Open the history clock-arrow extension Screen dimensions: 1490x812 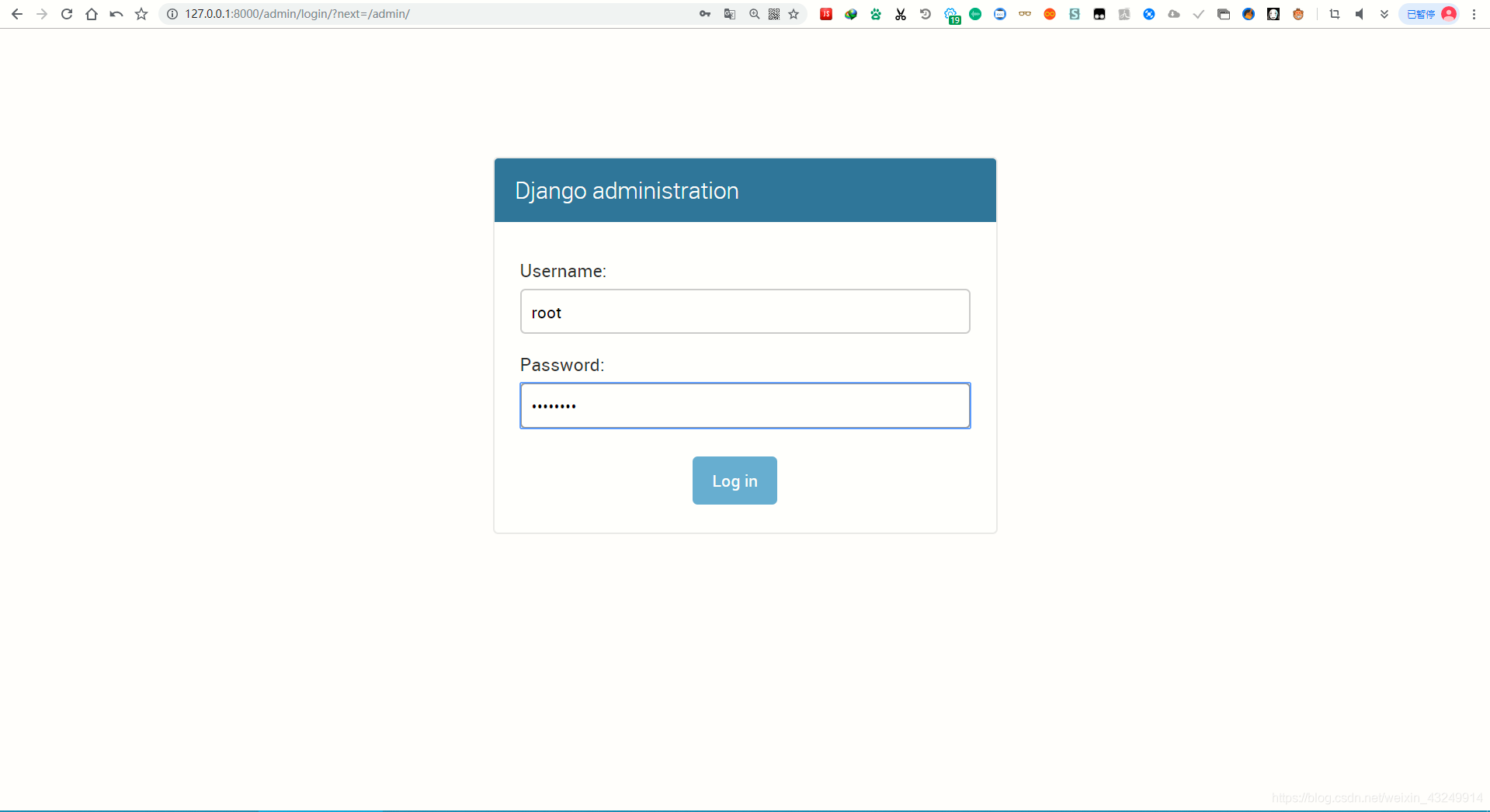click(x=926, y=14)
